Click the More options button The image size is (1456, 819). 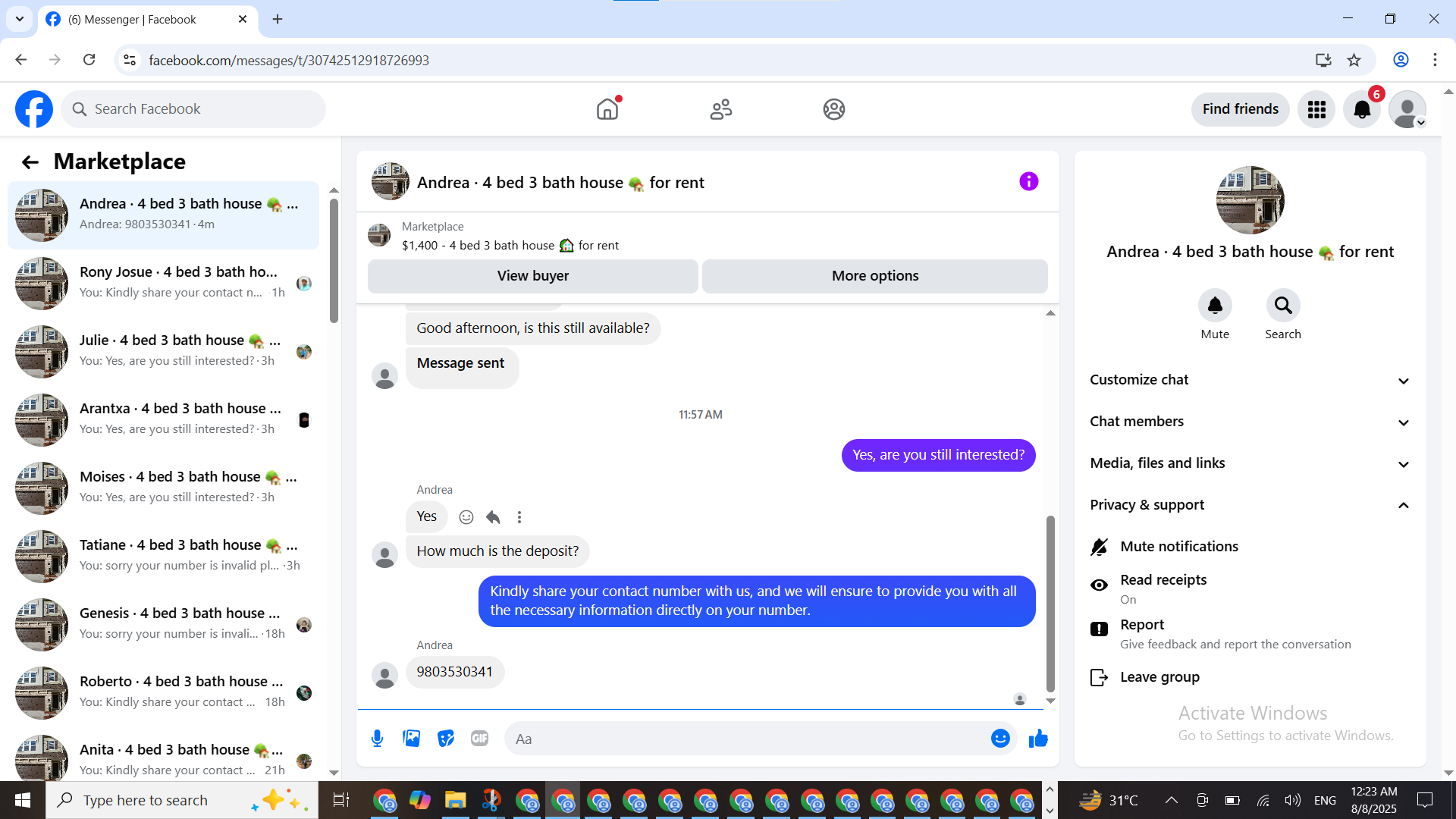[874, 276]
